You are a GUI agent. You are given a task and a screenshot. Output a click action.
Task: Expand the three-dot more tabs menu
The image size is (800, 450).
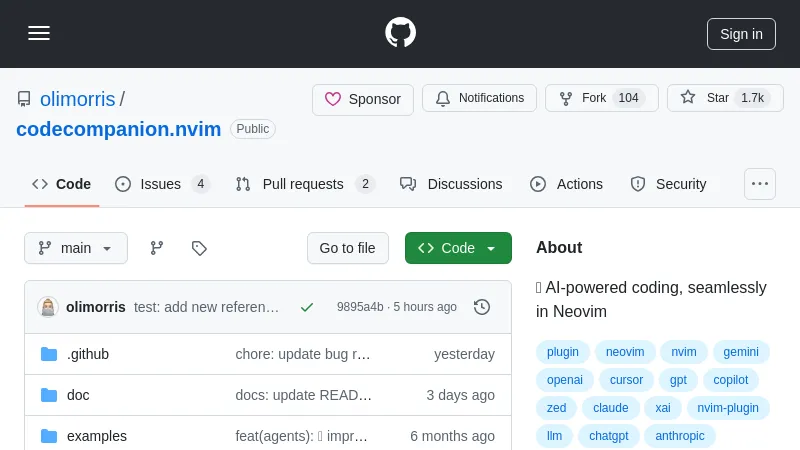(760, 184)
